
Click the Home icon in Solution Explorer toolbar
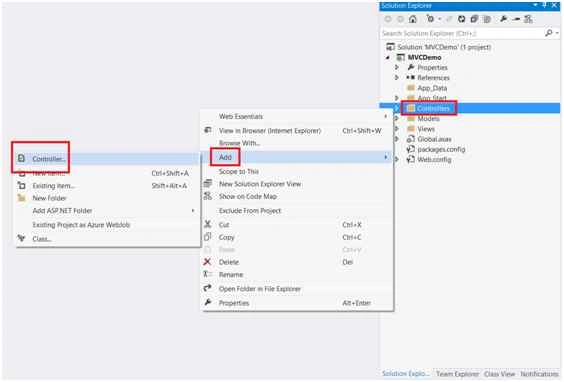coord(413,19)
